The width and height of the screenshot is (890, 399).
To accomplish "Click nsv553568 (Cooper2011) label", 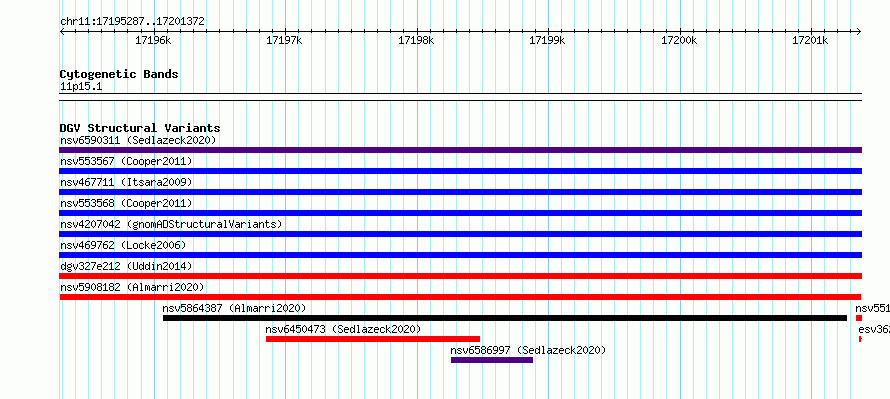I will tap(126, 203).
